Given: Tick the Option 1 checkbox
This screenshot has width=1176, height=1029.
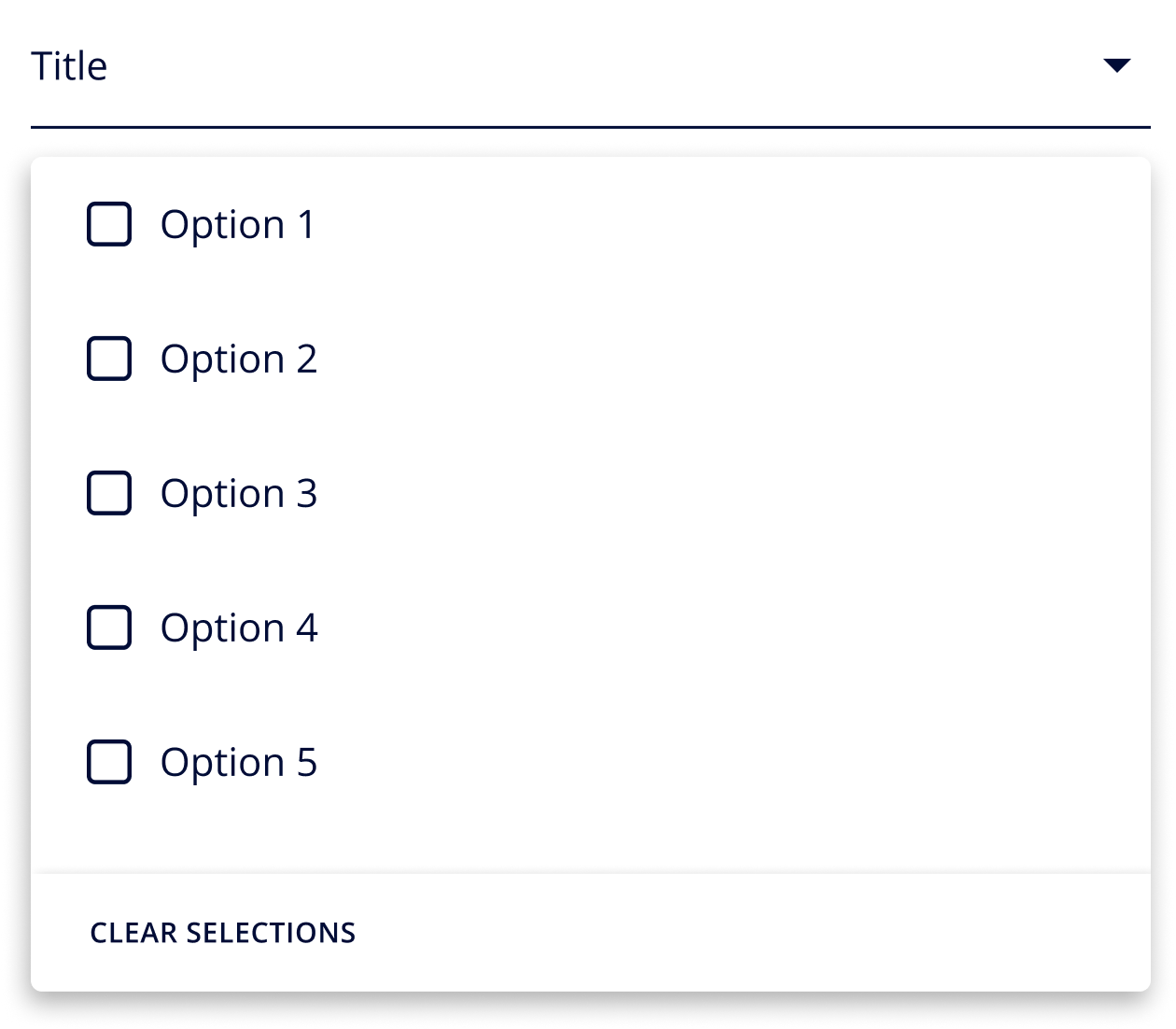Looking at the screenshot, I should tap(109, 224).
